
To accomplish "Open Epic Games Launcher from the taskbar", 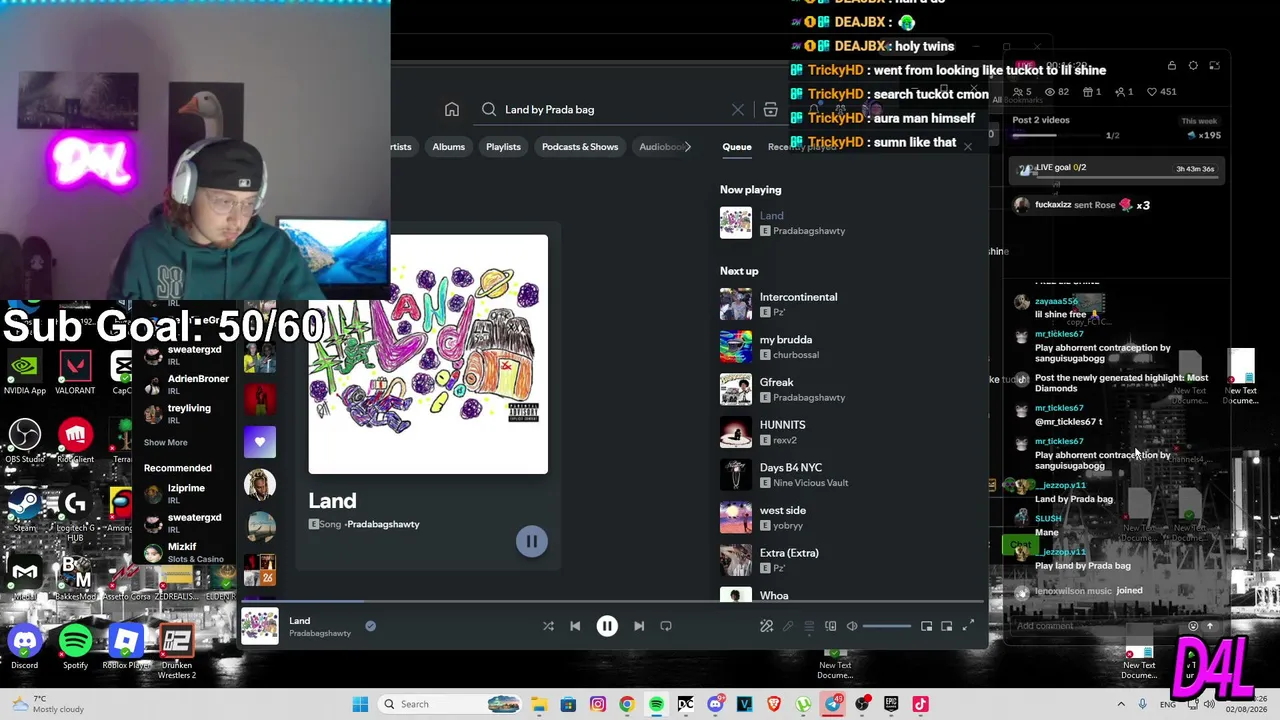I will pos(891,704).
